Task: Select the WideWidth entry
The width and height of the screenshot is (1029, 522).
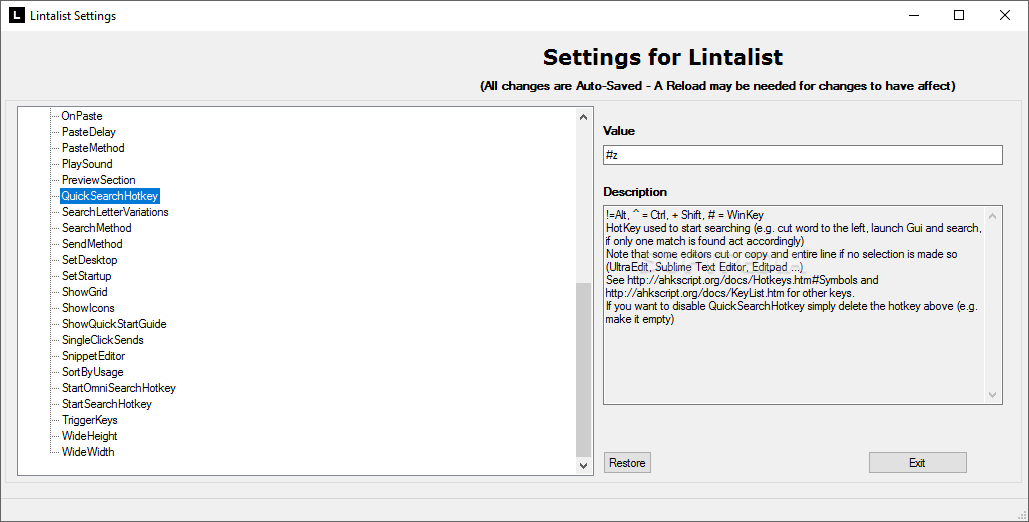Action: [88, 452]
